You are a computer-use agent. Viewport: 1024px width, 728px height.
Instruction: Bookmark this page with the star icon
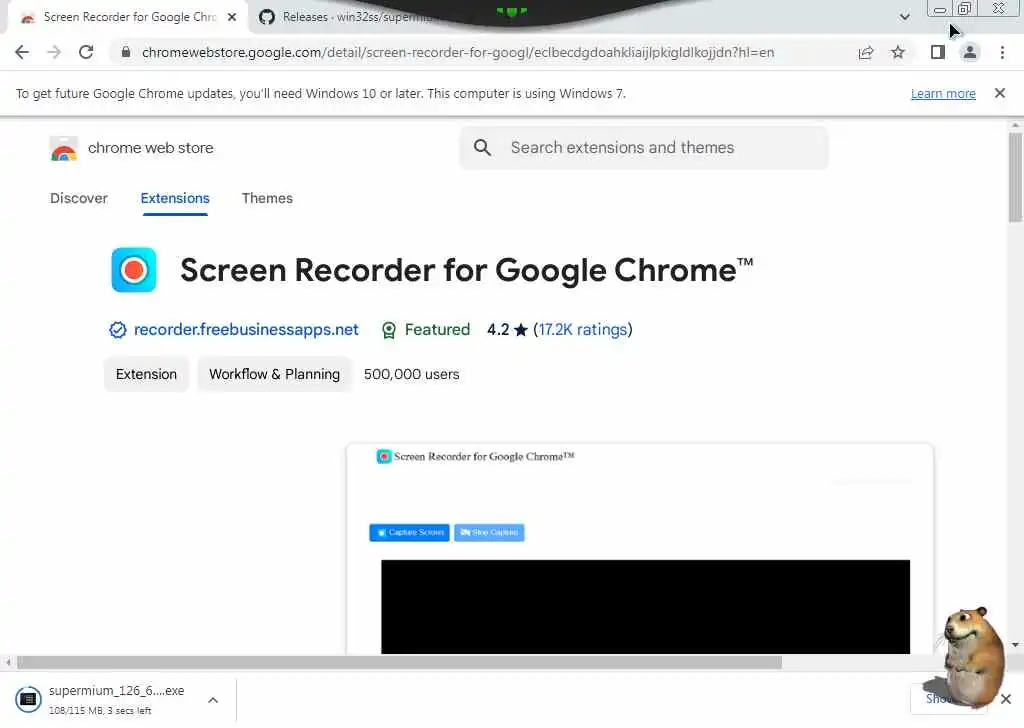click(898, 52)
